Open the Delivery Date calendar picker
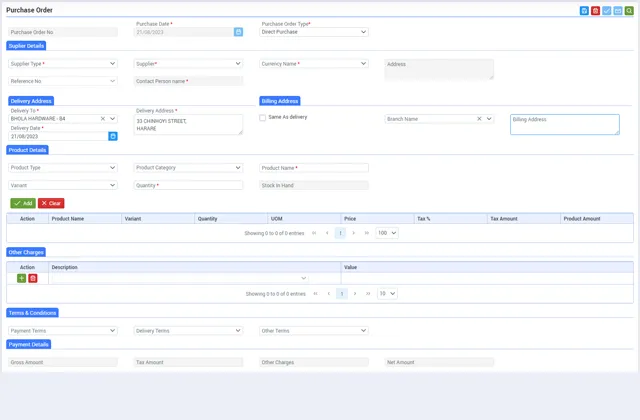 (113, 136)
